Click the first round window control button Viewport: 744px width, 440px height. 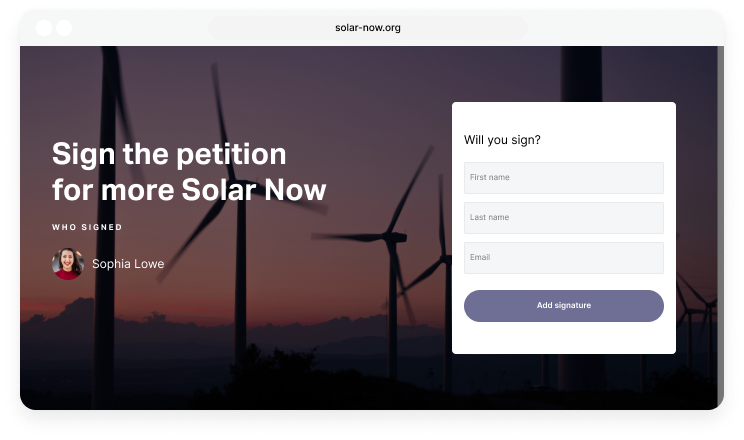coord(45,28)
